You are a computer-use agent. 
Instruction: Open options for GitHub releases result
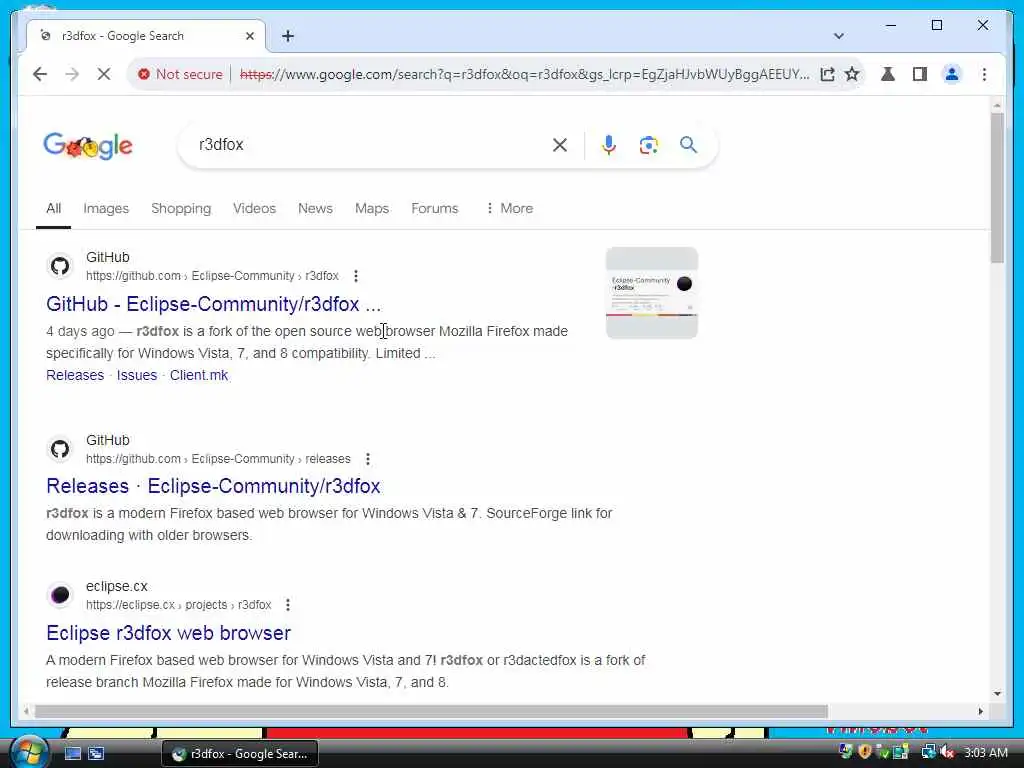pyautogui.click(x=368, y=459)
